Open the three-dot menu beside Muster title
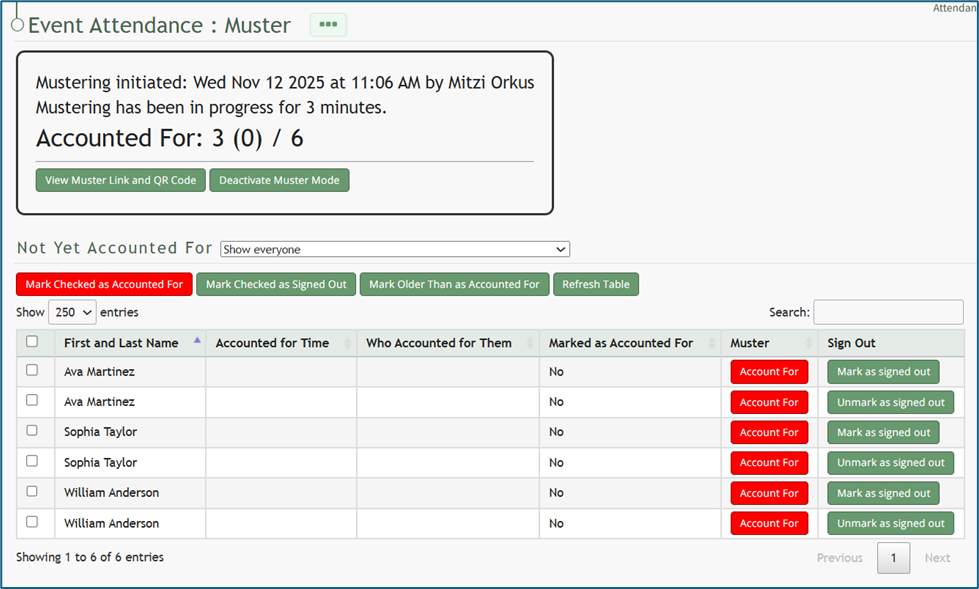This screenshot has height=589, width=979. click(328, 25)
